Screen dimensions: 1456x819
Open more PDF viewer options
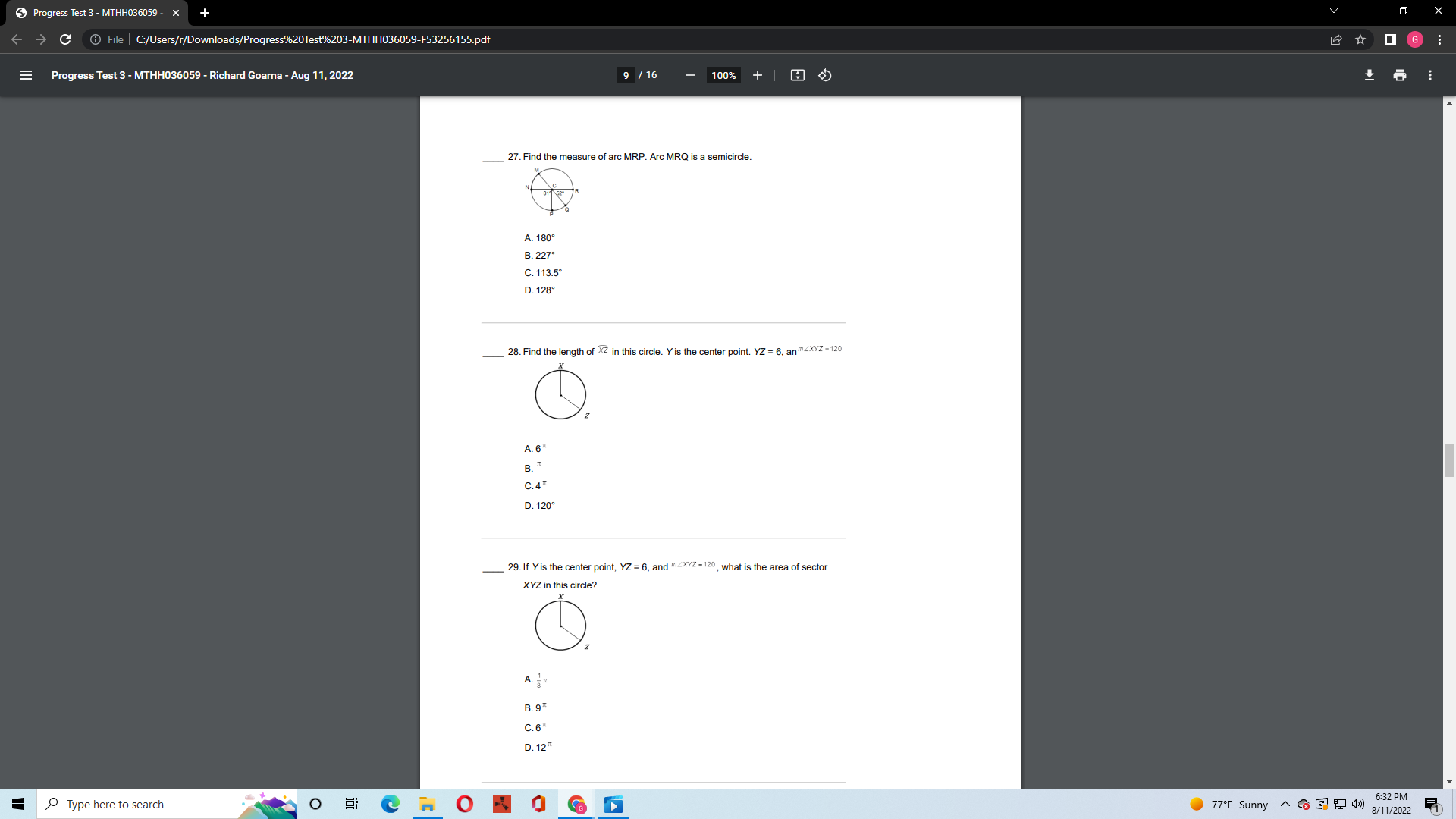(1430, 75)
